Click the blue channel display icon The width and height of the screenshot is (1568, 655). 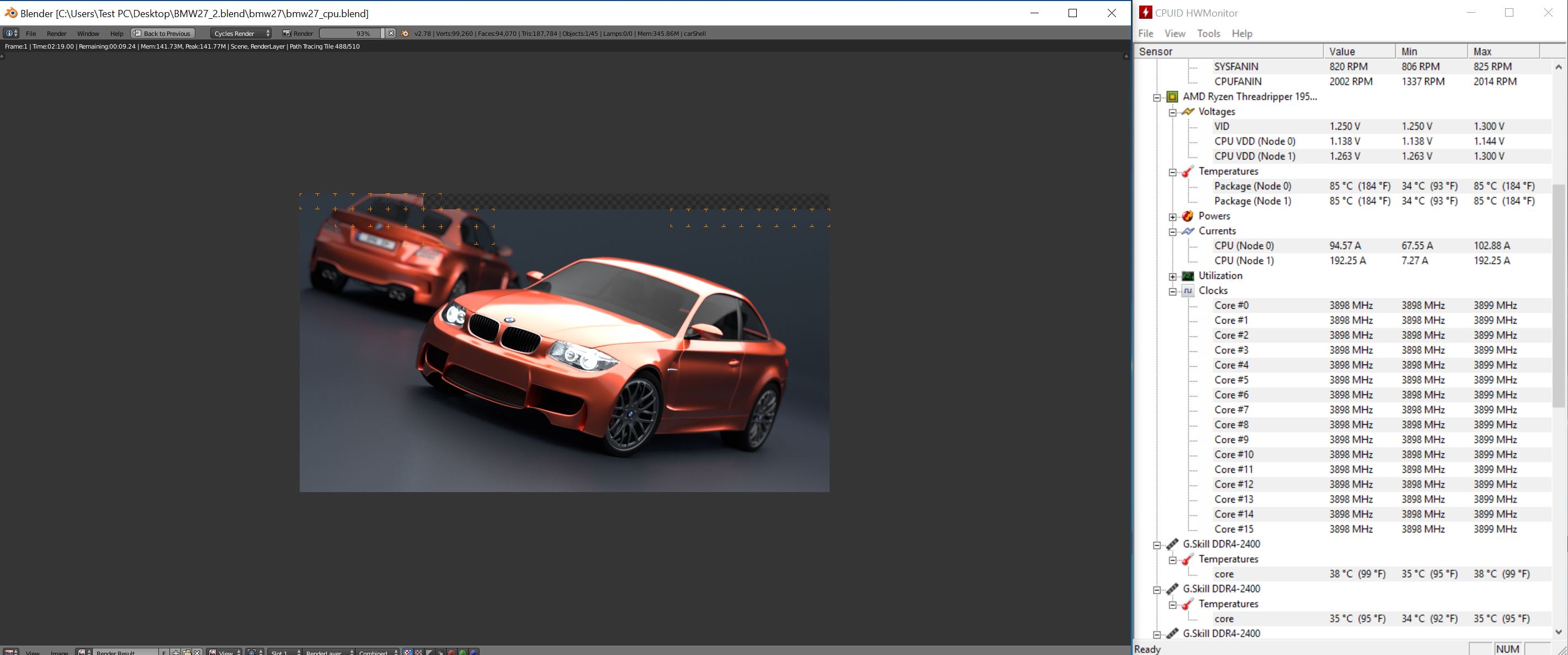pos(474,653)
